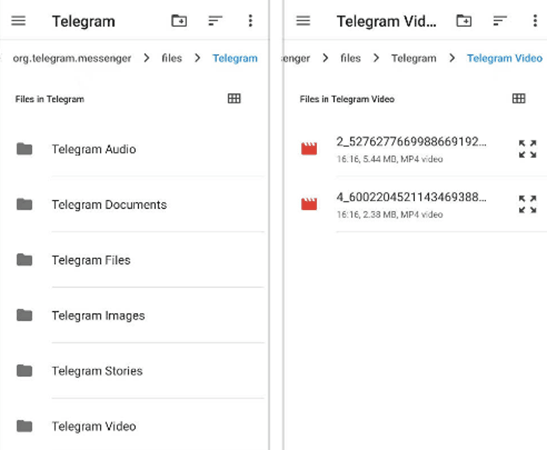Click the 5.44 MB MP4 video details
The width and height of the screenshot is (547, 450).
pos(390,159)
